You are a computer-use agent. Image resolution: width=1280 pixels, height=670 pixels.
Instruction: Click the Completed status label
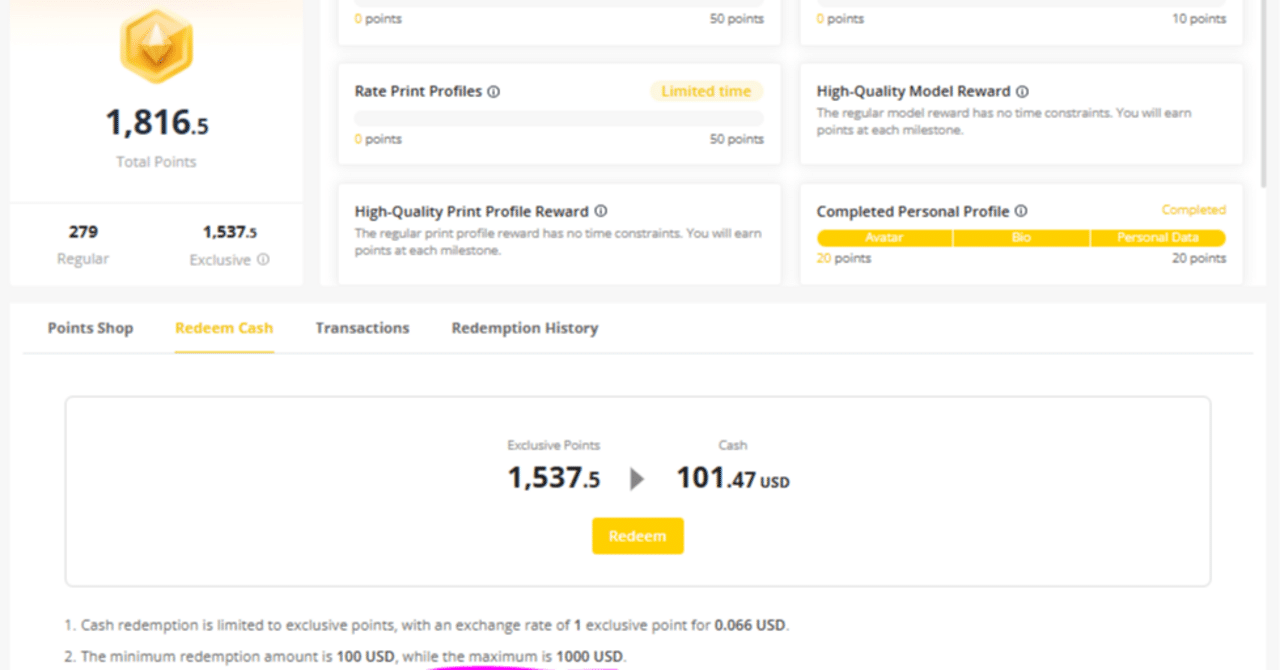coord(1193,210)
